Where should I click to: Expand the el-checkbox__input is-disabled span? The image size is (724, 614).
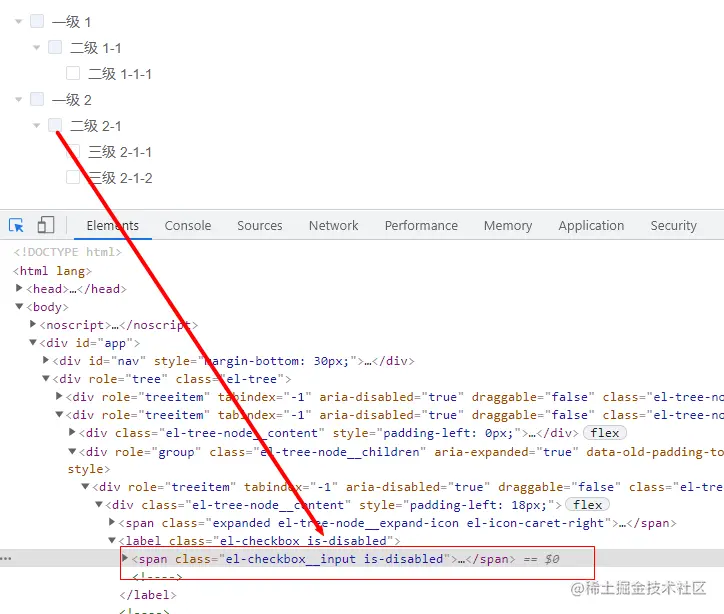point(125,558)
